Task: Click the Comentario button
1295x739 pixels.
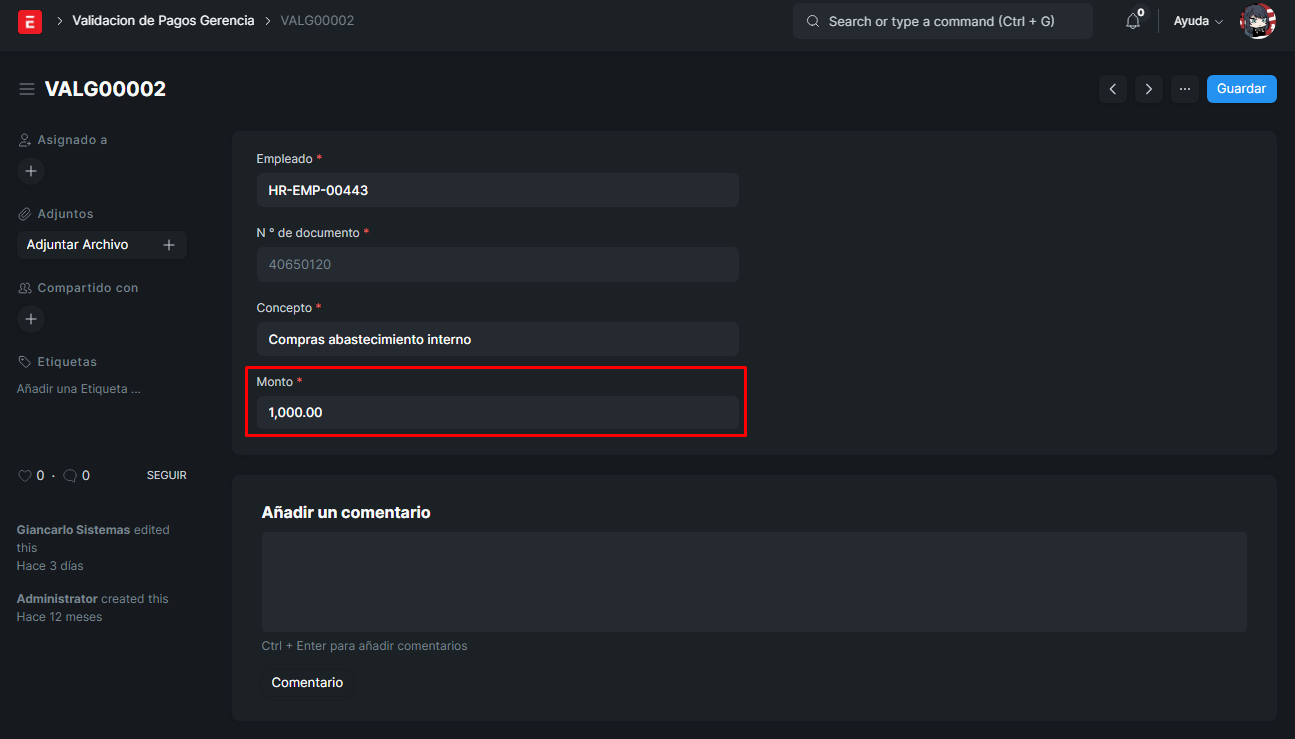Action: tap(307, 683)
